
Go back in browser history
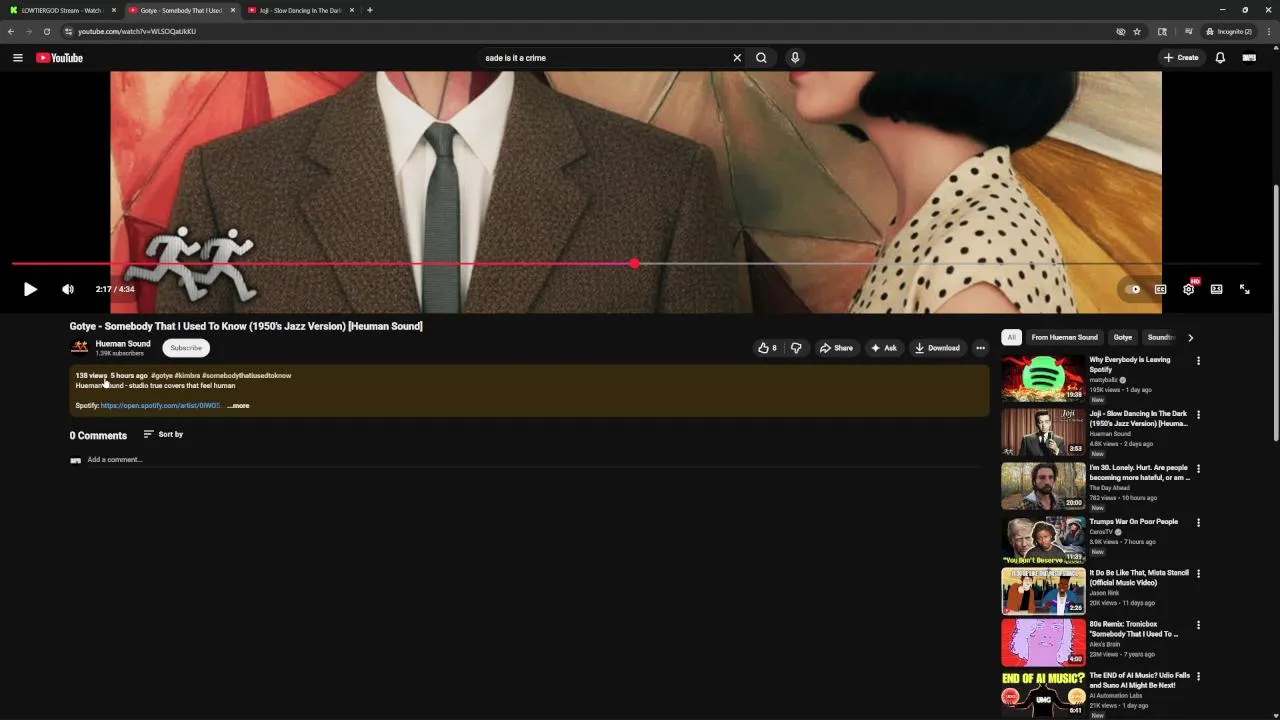point(11,31)
